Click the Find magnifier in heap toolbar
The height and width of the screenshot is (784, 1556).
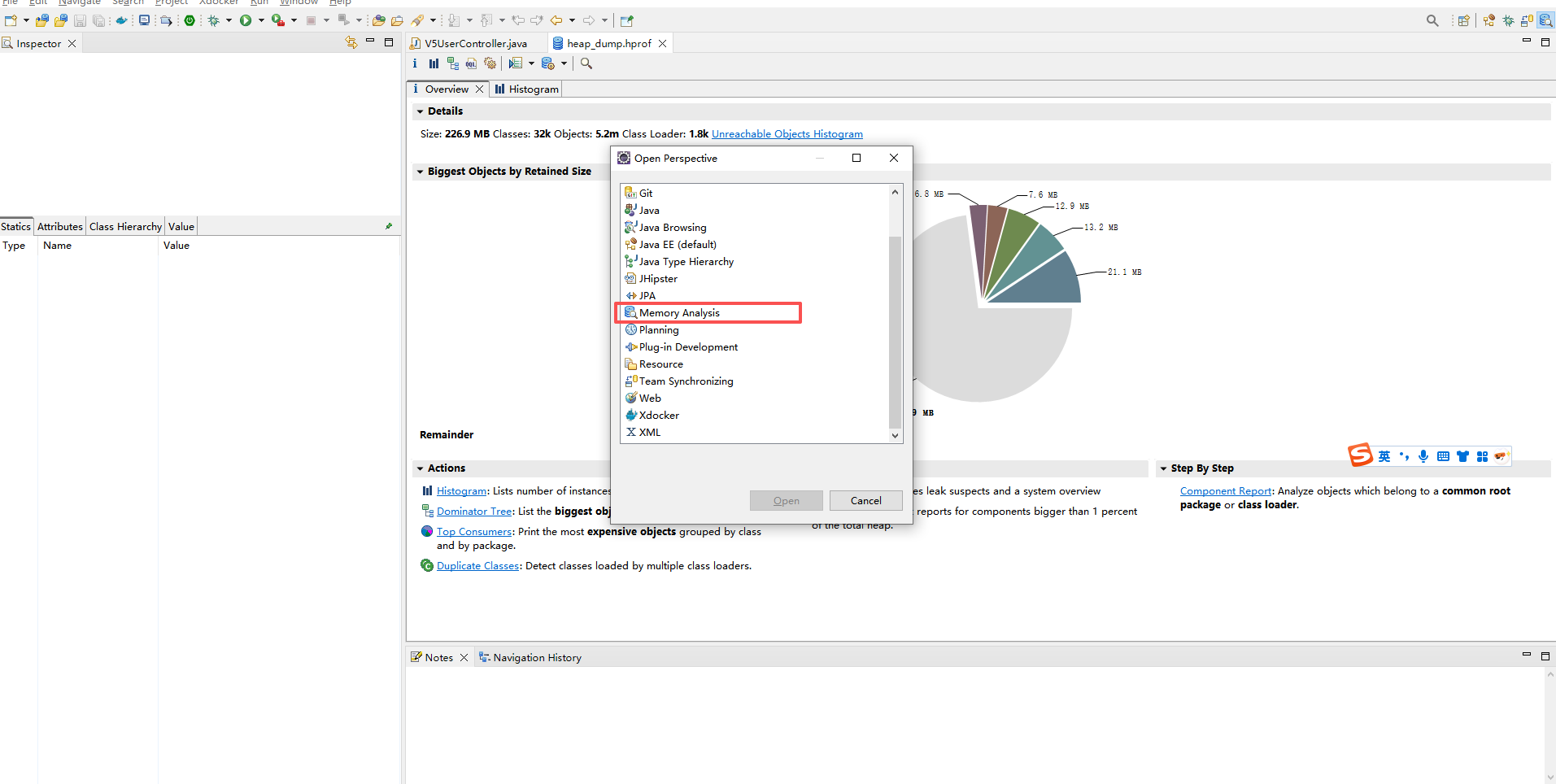tap(586, 63)
